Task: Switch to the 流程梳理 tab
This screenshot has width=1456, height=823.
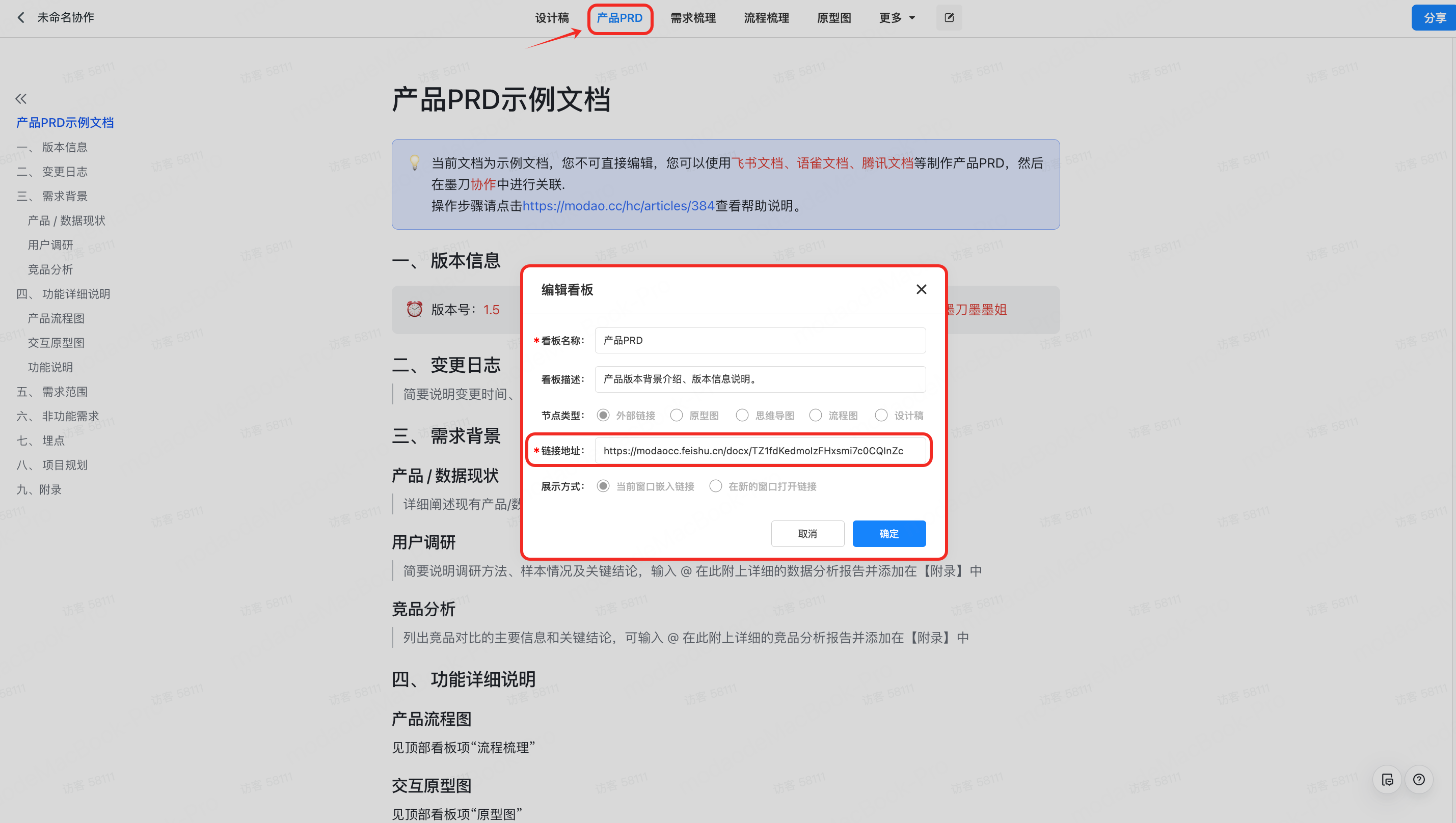Action: point(766,18)
